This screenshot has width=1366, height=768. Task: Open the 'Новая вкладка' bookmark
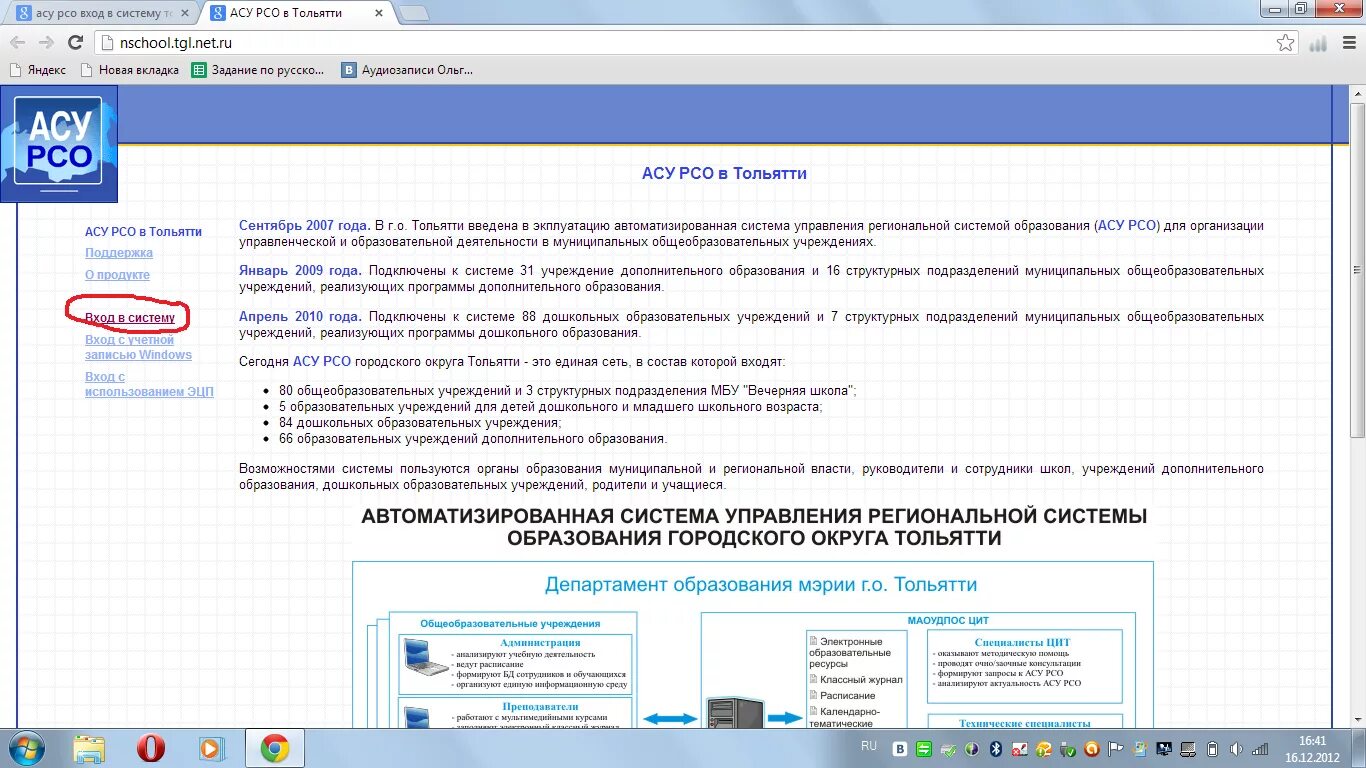129,70
